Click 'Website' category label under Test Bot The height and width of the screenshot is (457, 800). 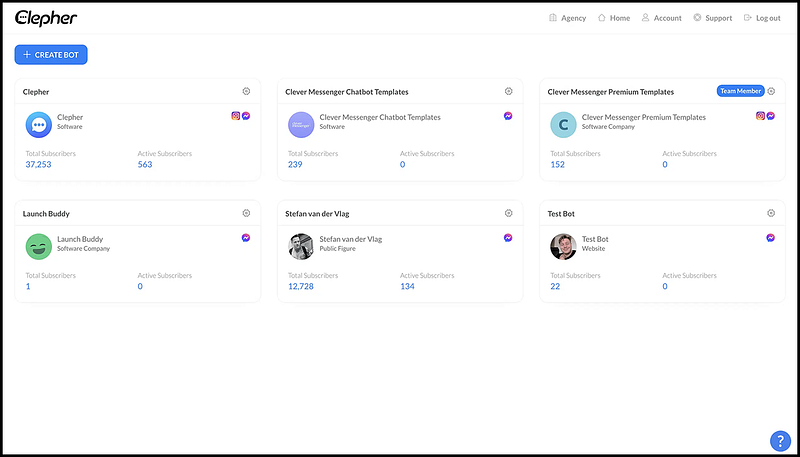pyautogui.click(x=593, y=248)
